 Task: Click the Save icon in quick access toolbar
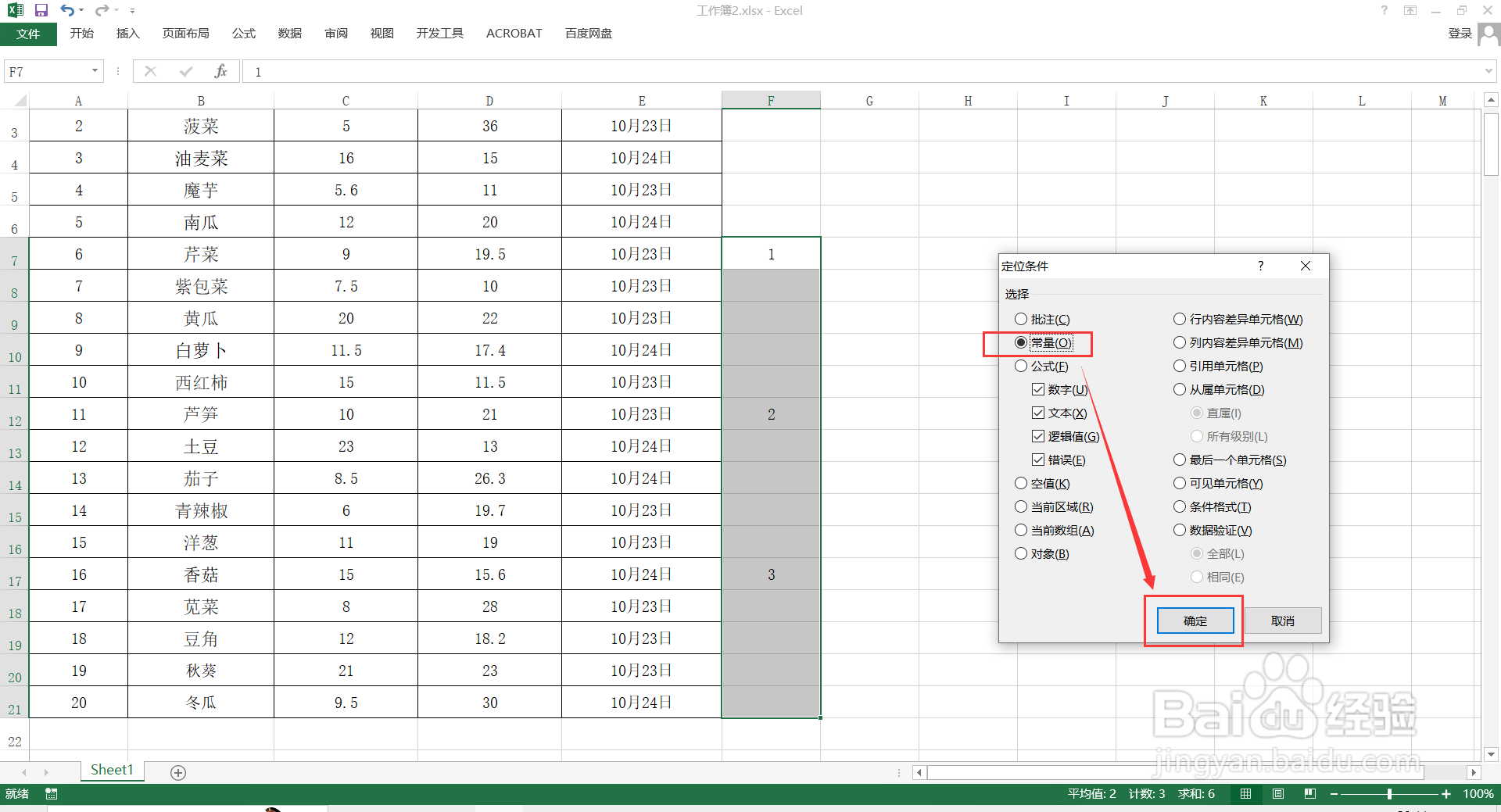[41, 10]
